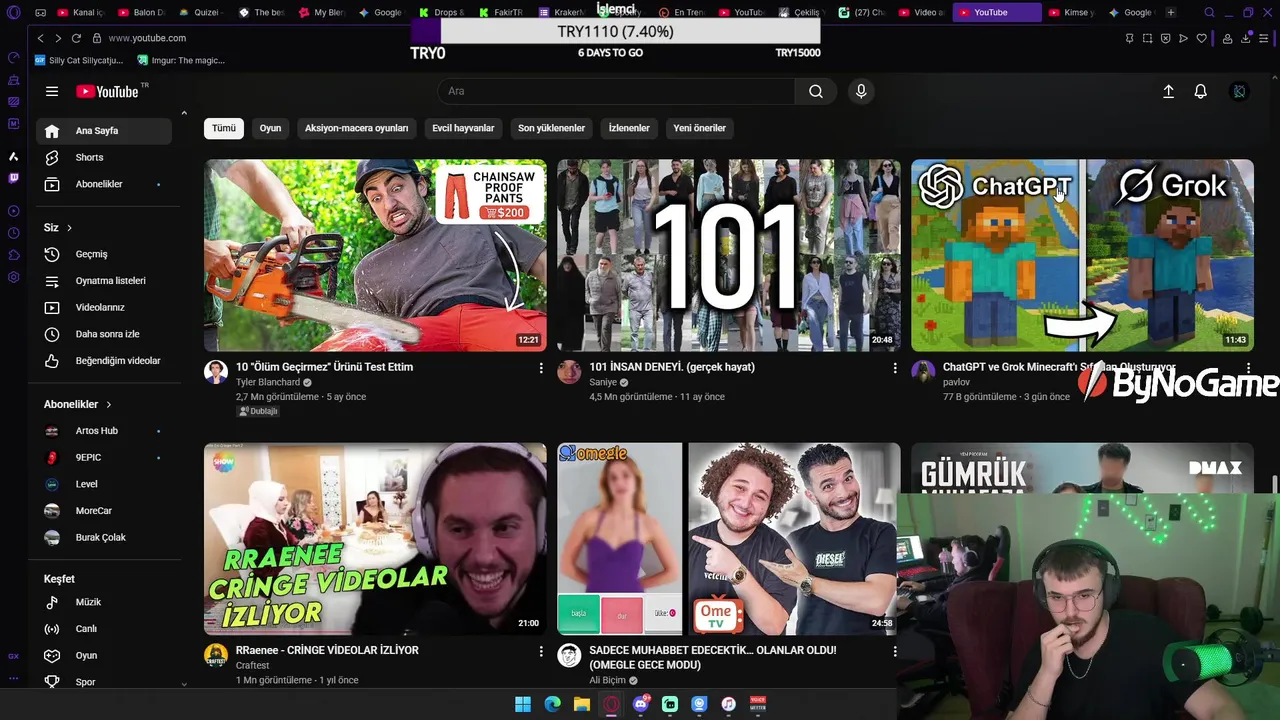1280x720 pixels.
Task: Open Canlı live section
Action: 104,629
